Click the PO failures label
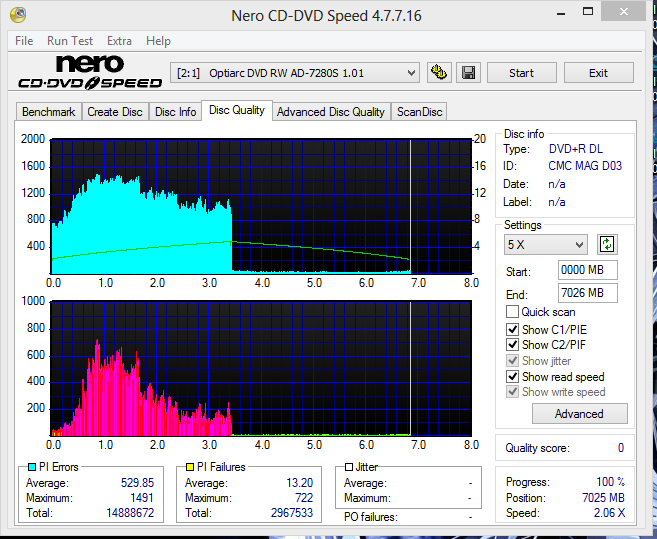The width and height of the screenshot is (657, 539). pos(371,517)
